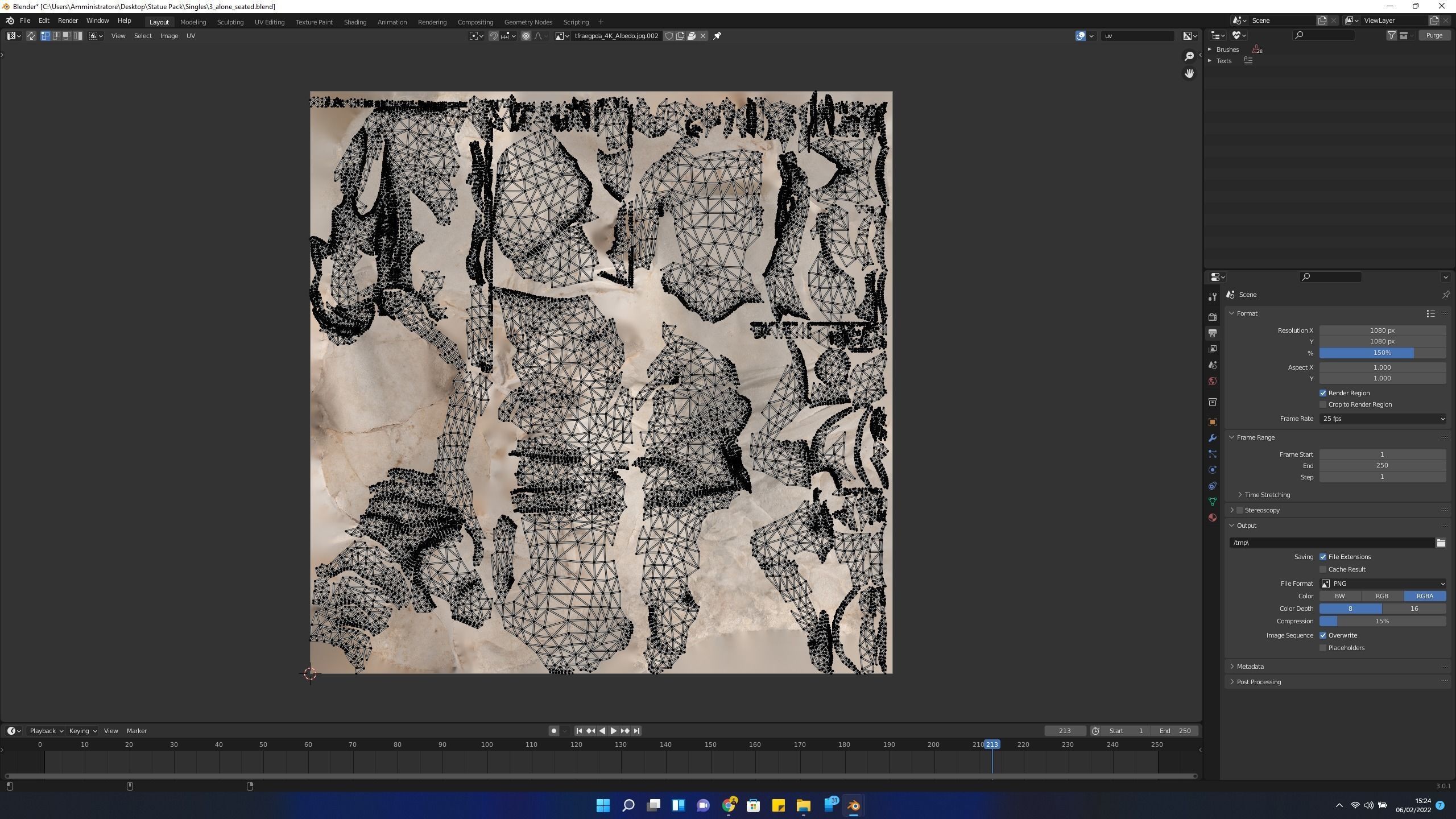Click the pin image icon in header
The width and height of the screenshot is (1456, 819).
pyautogui.click(x=717, y=36)
